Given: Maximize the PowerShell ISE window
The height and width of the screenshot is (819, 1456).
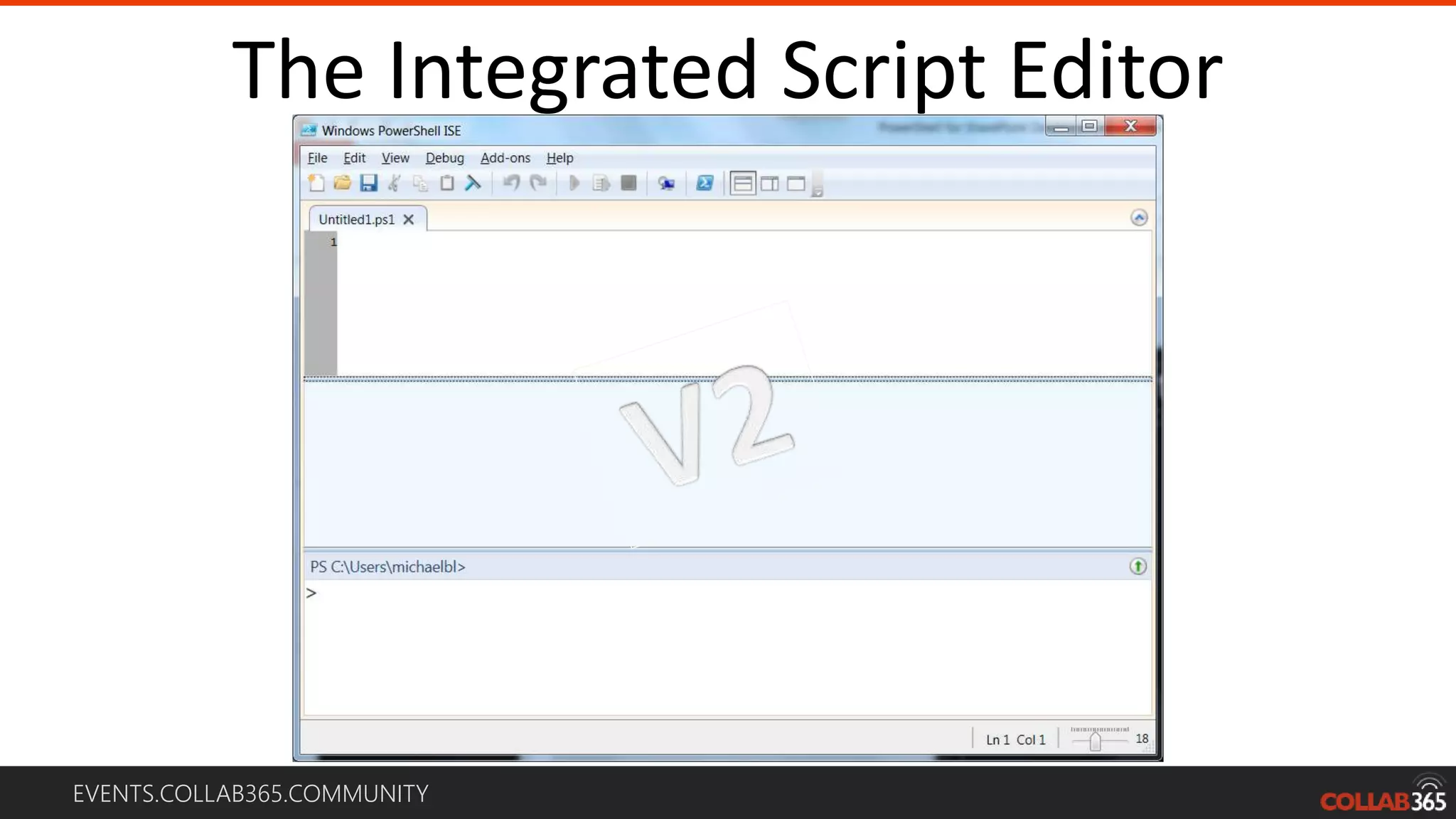Looking at the screenshot, I should (x=1089, y=127).
